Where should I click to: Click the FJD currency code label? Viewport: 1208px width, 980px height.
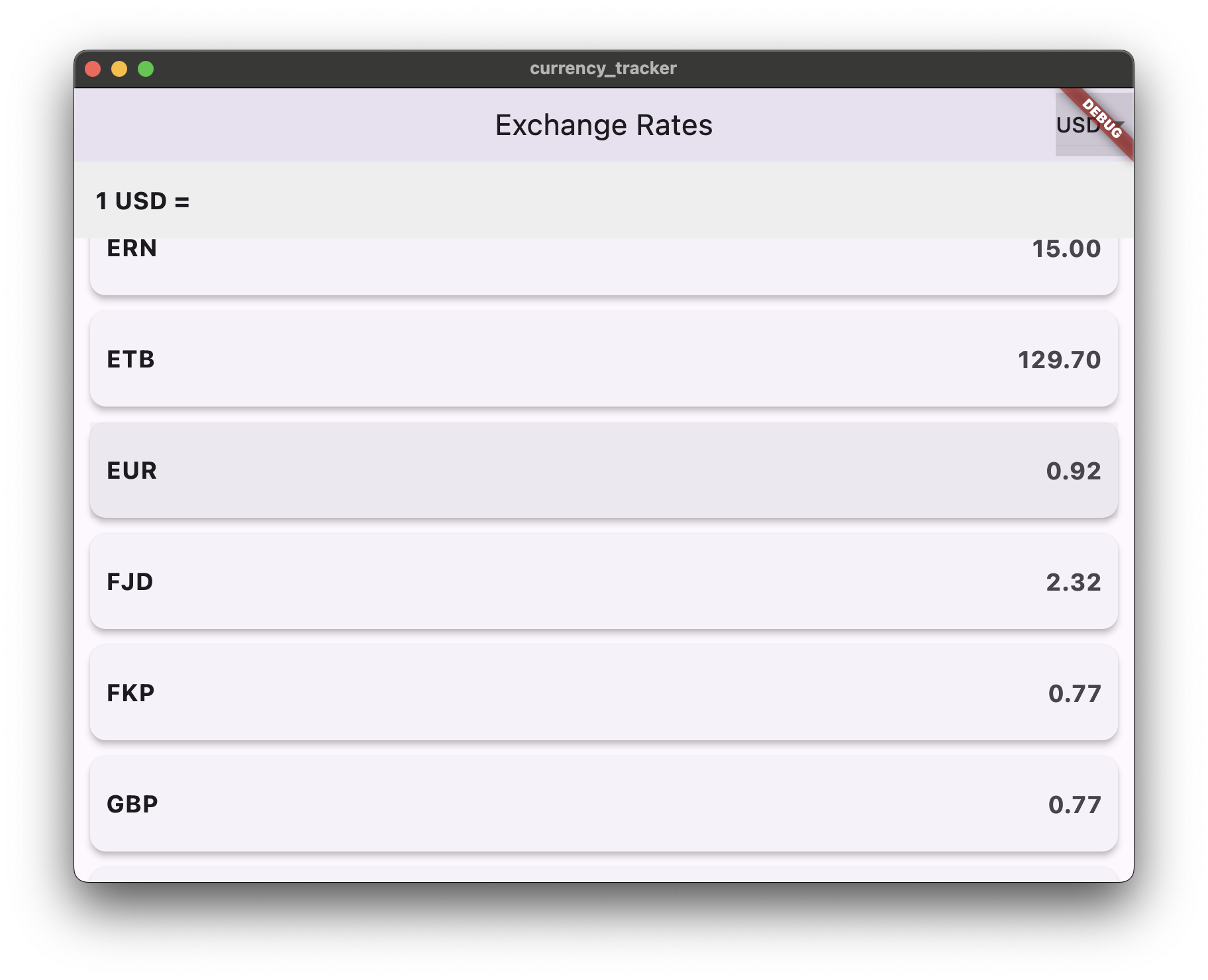tap(130, 582)
